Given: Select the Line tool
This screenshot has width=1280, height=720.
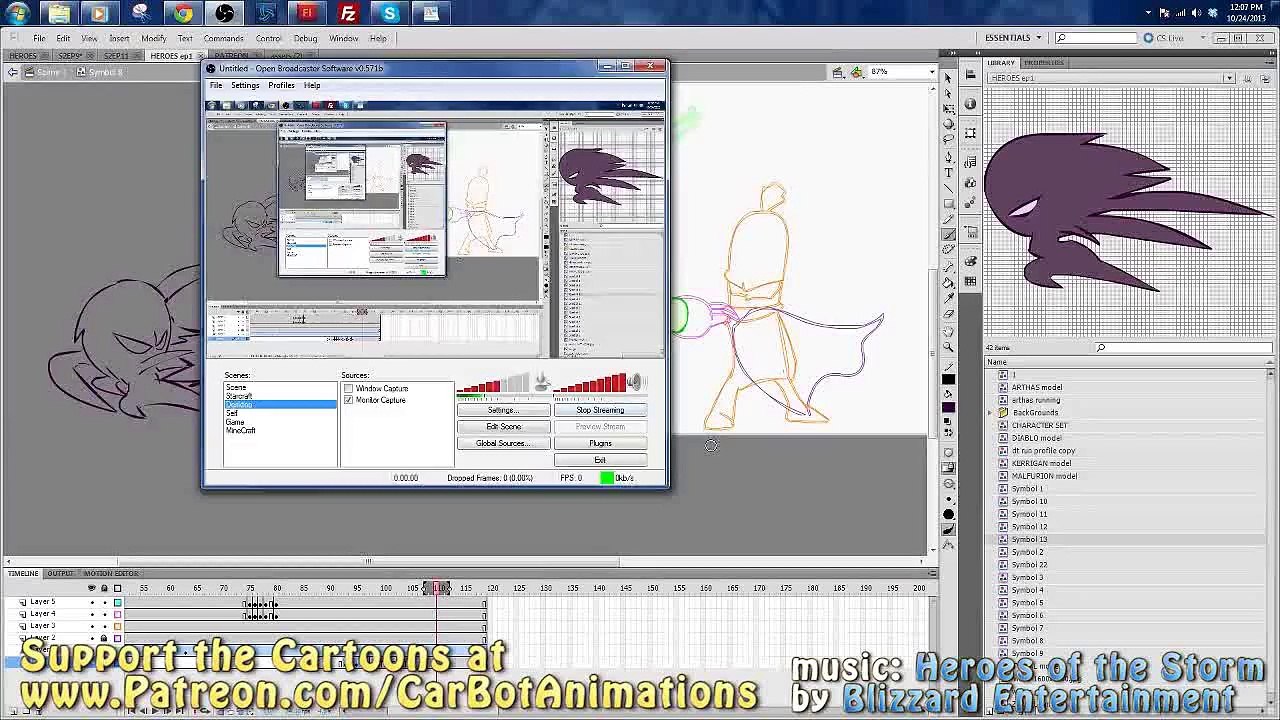Looking at the screenshot, I should click(949, 188).
